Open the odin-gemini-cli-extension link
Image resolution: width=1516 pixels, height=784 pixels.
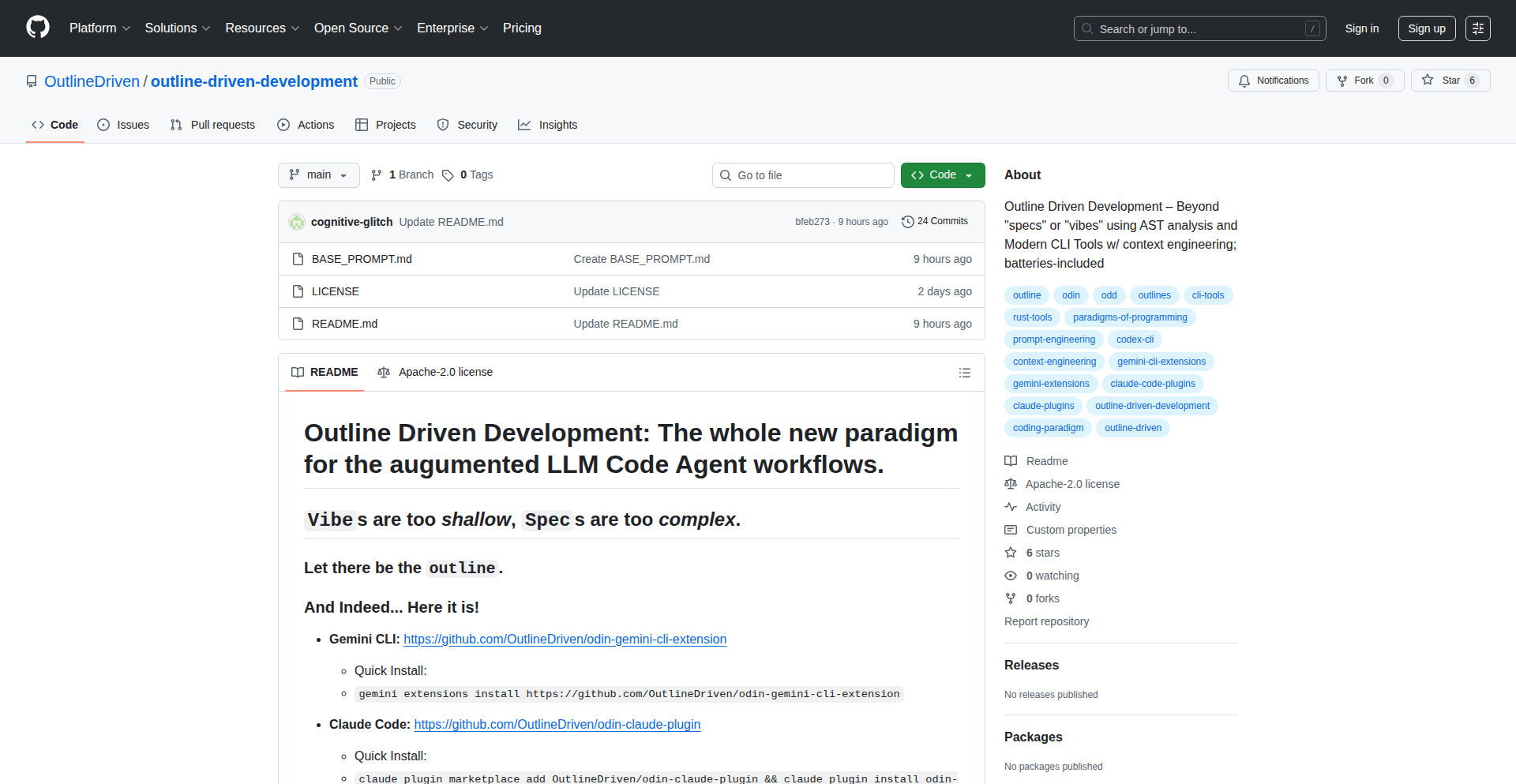click(565, 639)
